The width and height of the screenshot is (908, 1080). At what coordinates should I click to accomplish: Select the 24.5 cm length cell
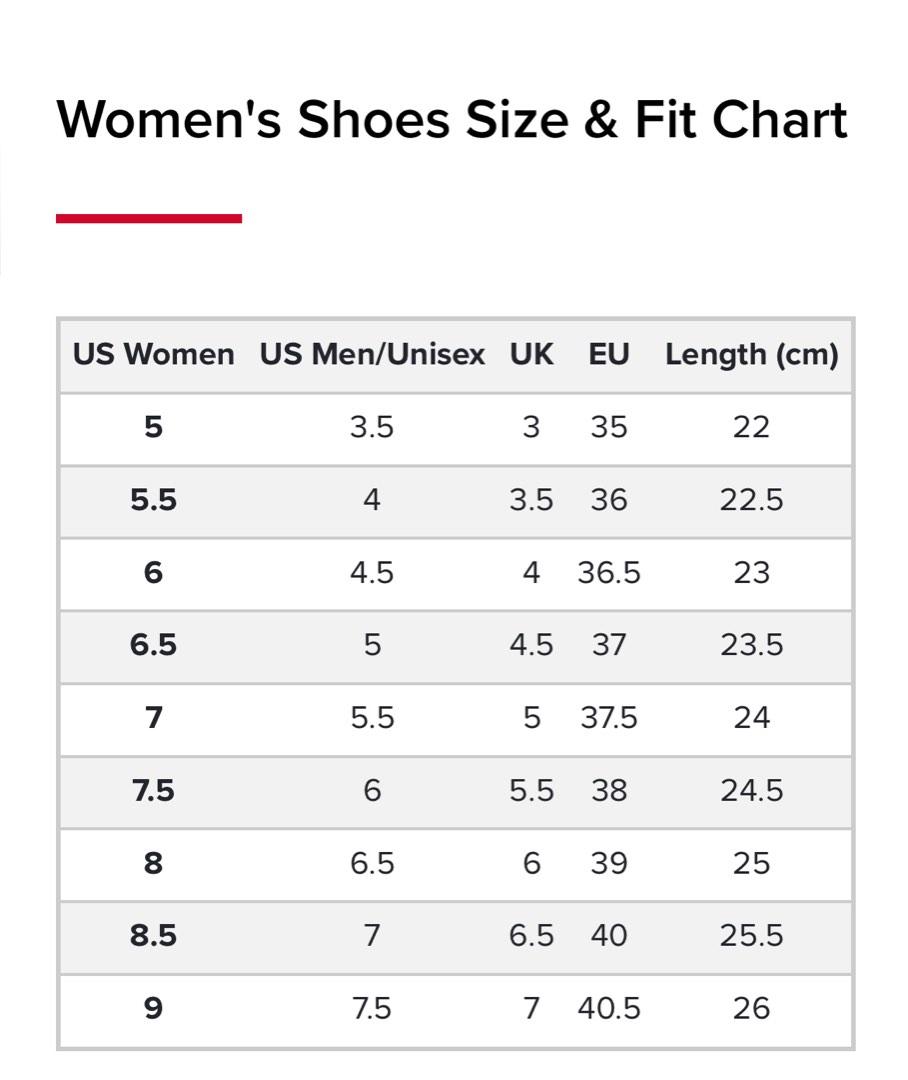click(751, 791)
